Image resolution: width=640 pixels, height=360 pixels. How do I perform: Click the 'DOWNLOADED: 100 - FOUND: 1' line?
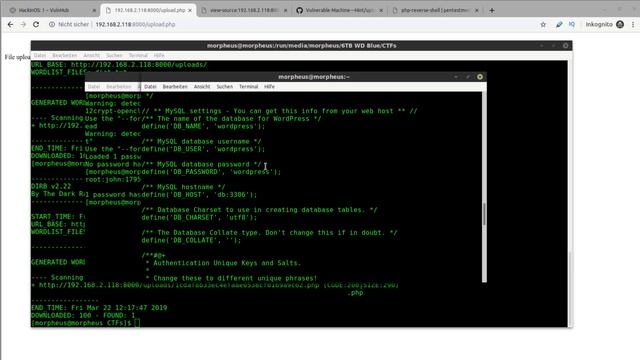83,316
